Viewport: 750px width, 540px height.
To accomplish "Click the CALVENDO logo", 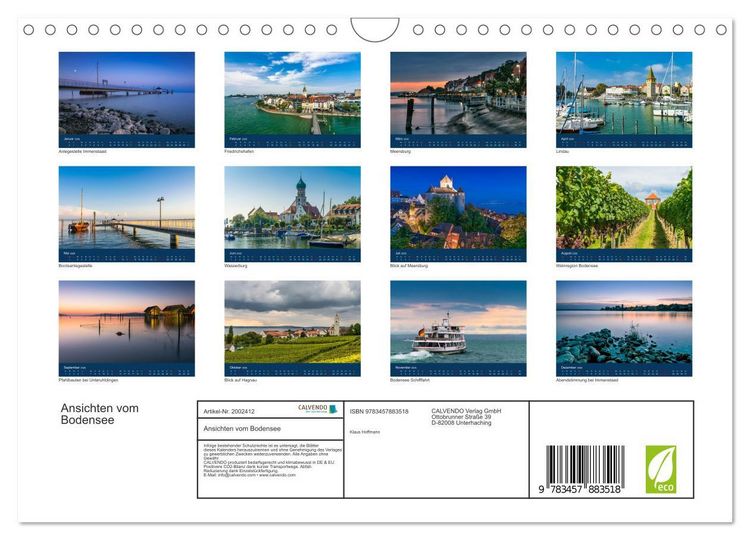I will click(318, 409).
